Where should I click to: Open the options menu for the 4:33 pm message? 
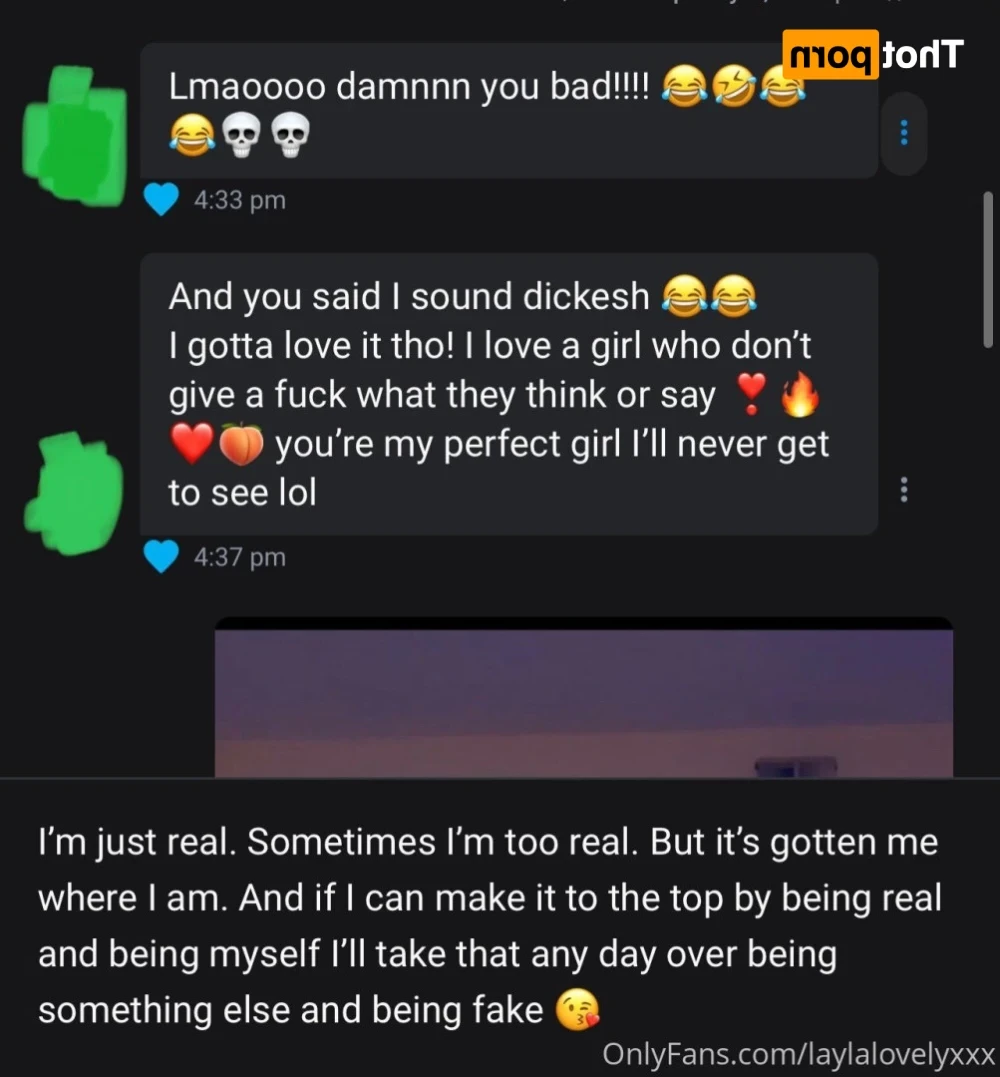coord(904,133)
